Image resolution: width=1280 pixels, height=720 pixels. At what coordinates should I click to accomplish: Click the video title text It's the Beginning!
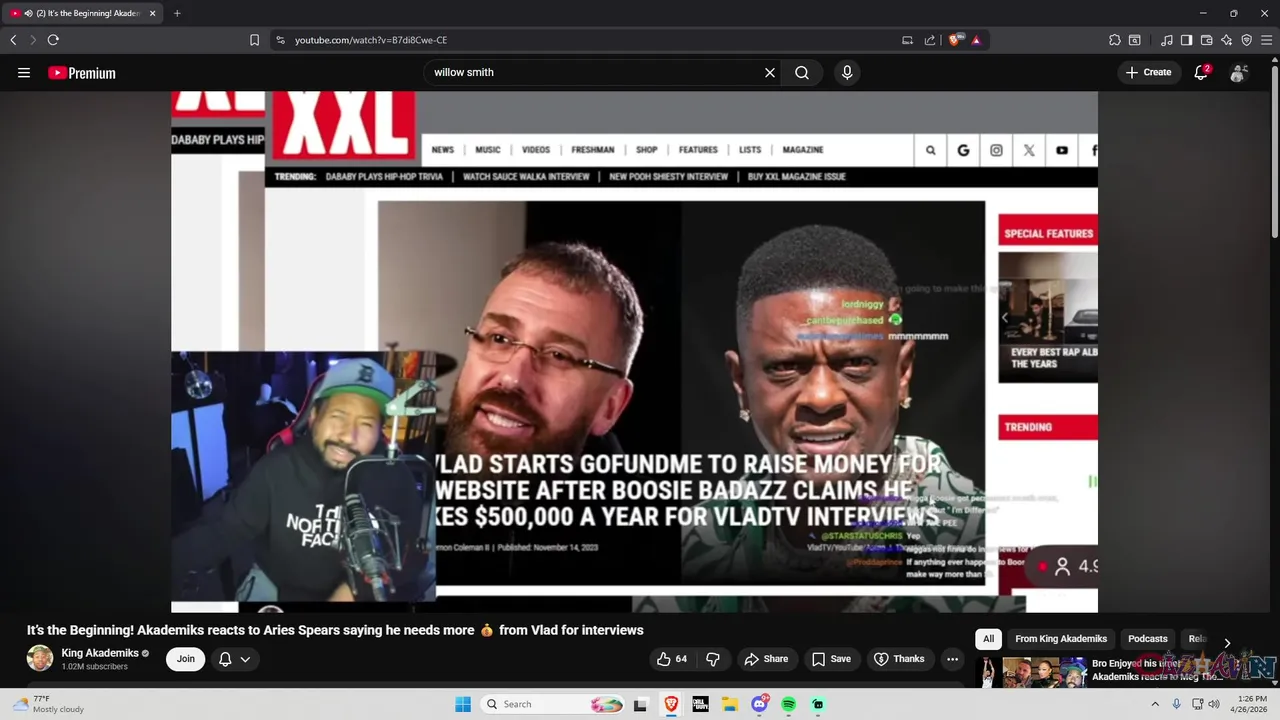[335, 630]
